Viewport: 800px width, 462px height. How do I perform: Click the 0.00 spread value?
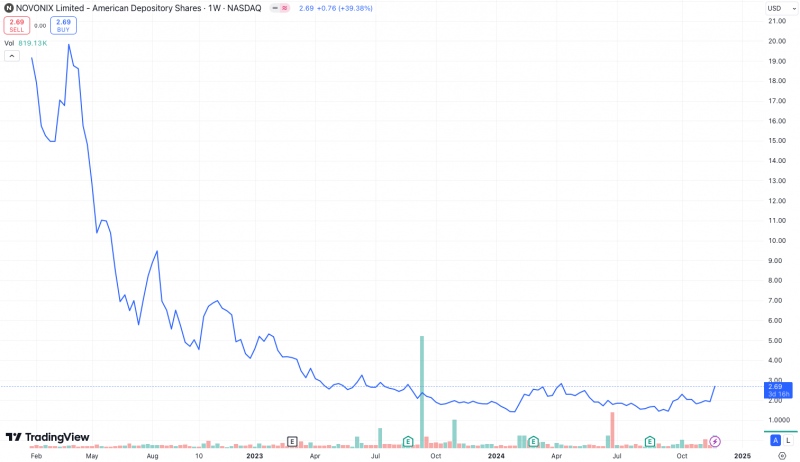(40, 25)
